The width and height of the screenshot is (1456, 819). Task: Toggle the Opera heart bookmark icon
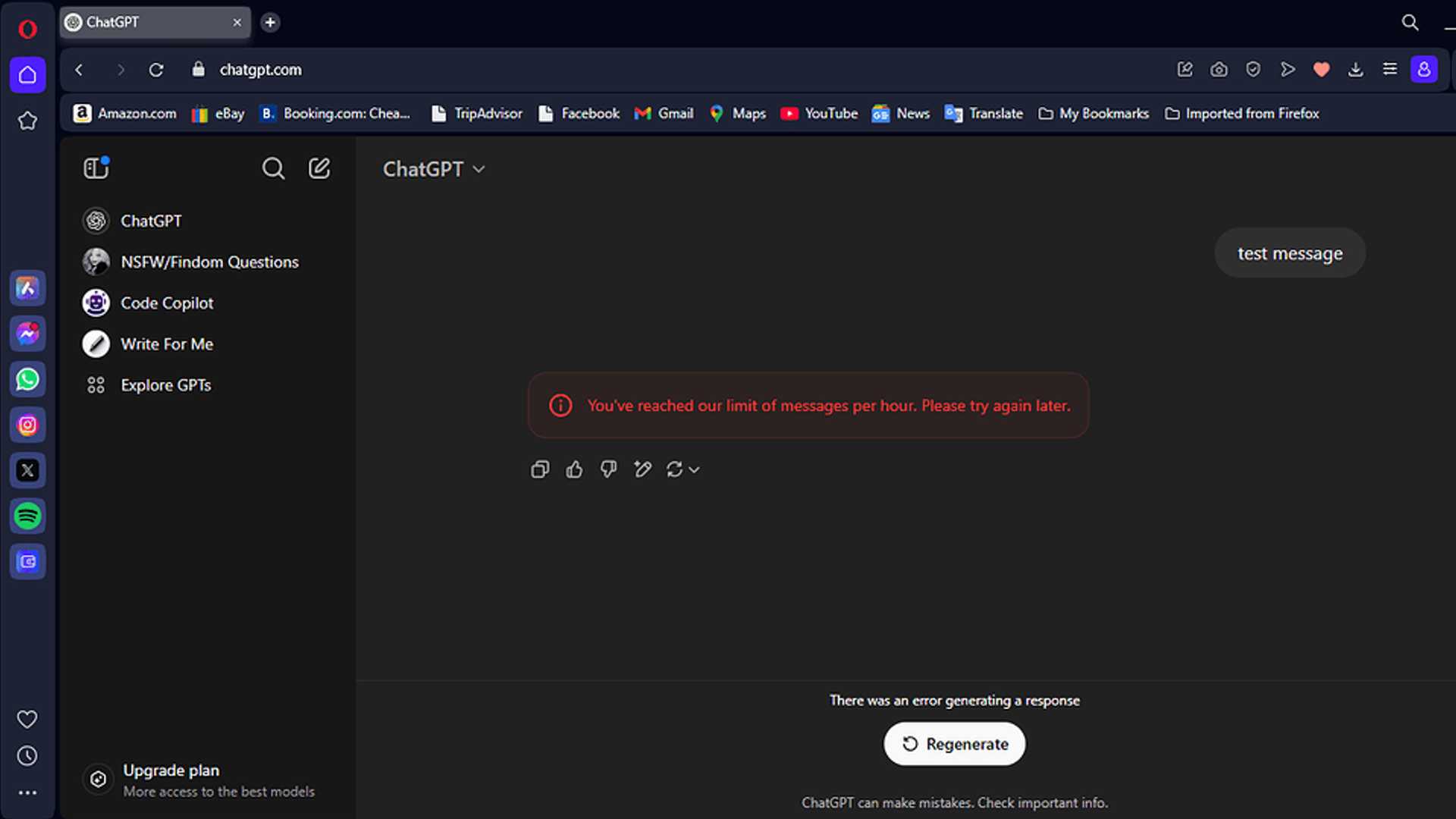[x=1321, y=70]
